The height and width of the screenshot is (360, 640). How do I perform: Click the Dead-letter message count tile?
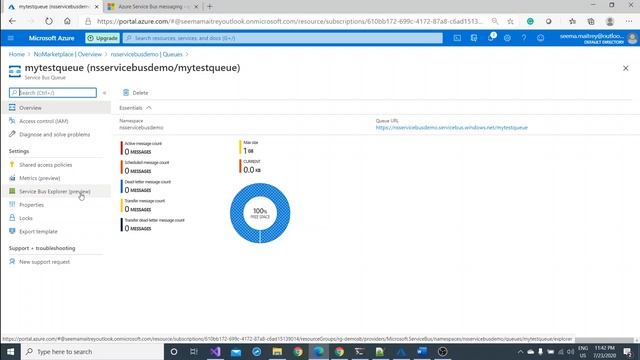(147, 187)
